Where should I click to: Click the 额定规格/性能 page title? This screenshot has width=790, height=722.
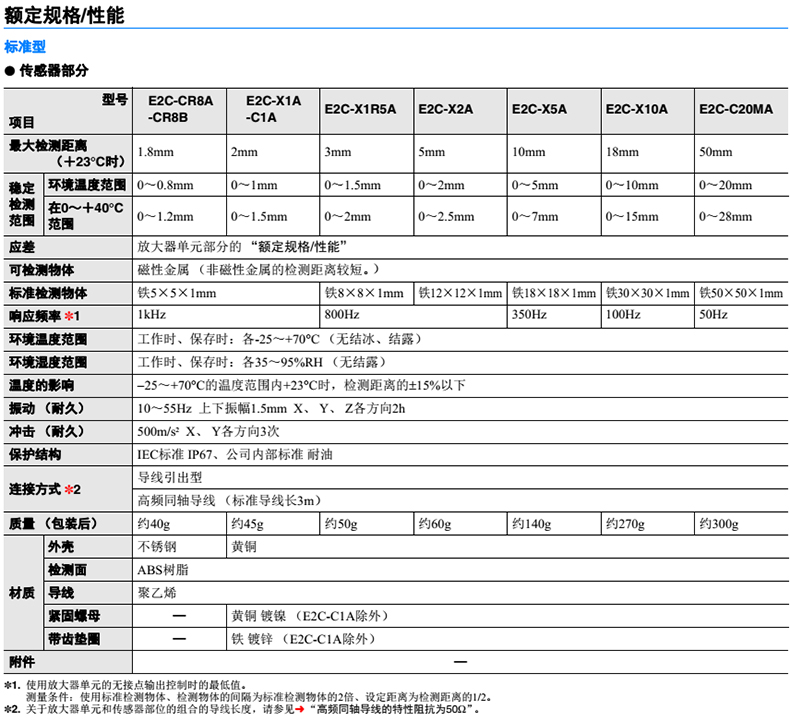click(x=63, y=16)
